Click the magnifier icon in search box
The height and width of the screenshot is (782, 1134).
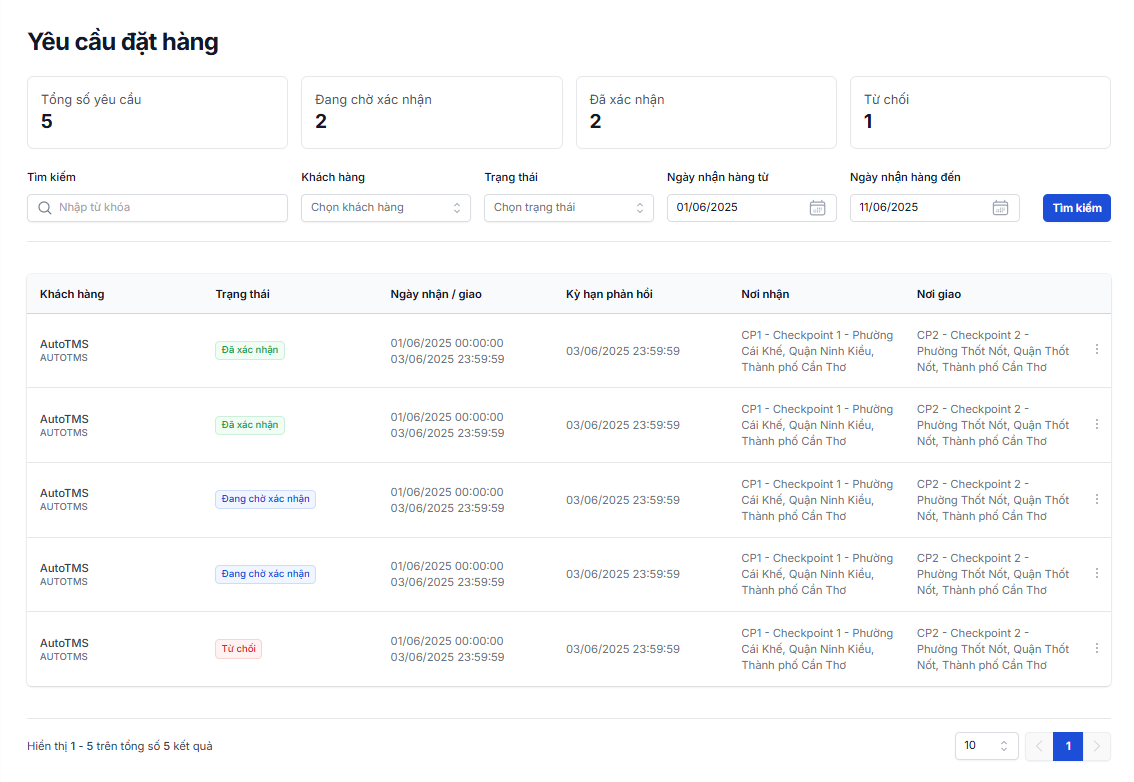click(44, 208)
